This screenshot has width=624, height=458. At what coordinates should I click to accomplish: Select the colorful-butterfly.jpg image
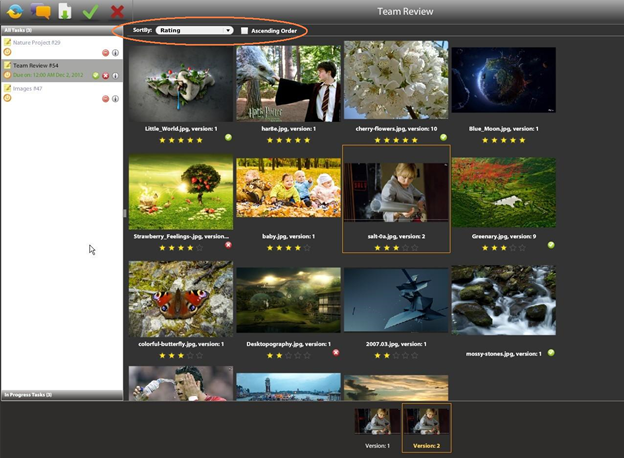pos(181,299)
